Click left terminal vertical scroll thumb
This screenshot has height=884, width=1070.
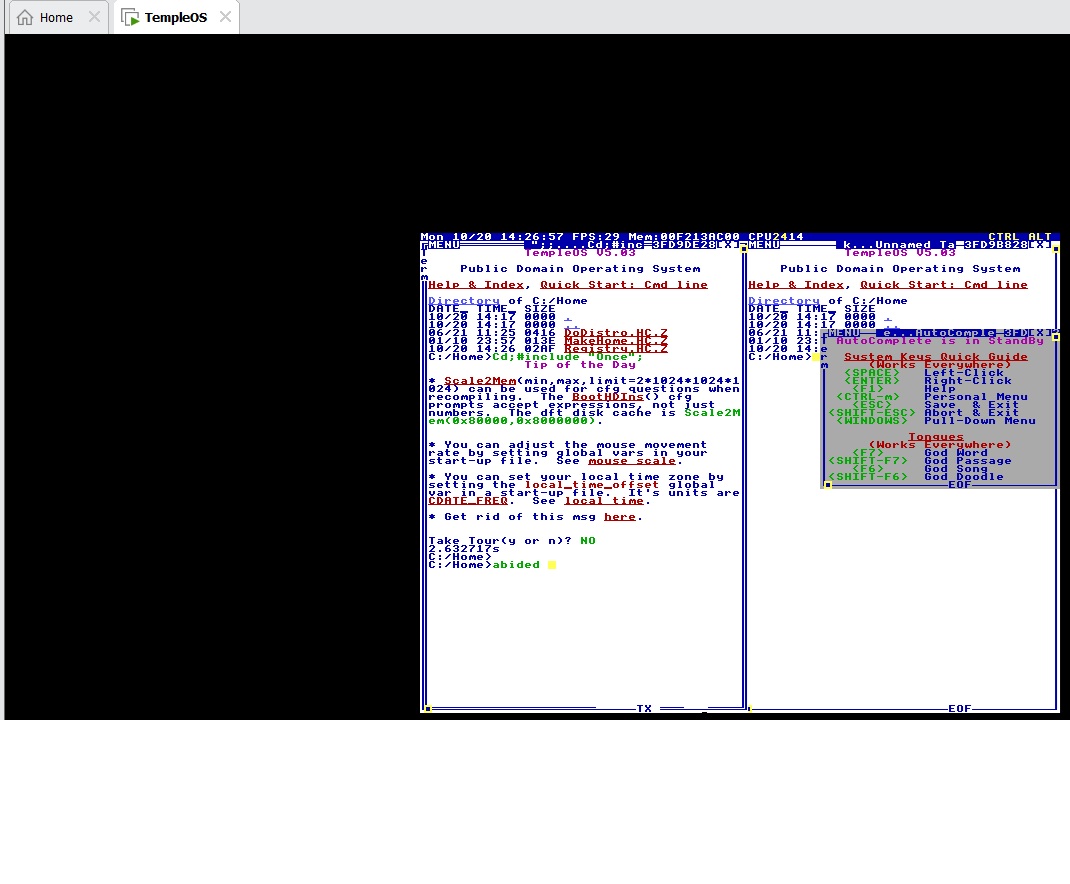[744, 249]
